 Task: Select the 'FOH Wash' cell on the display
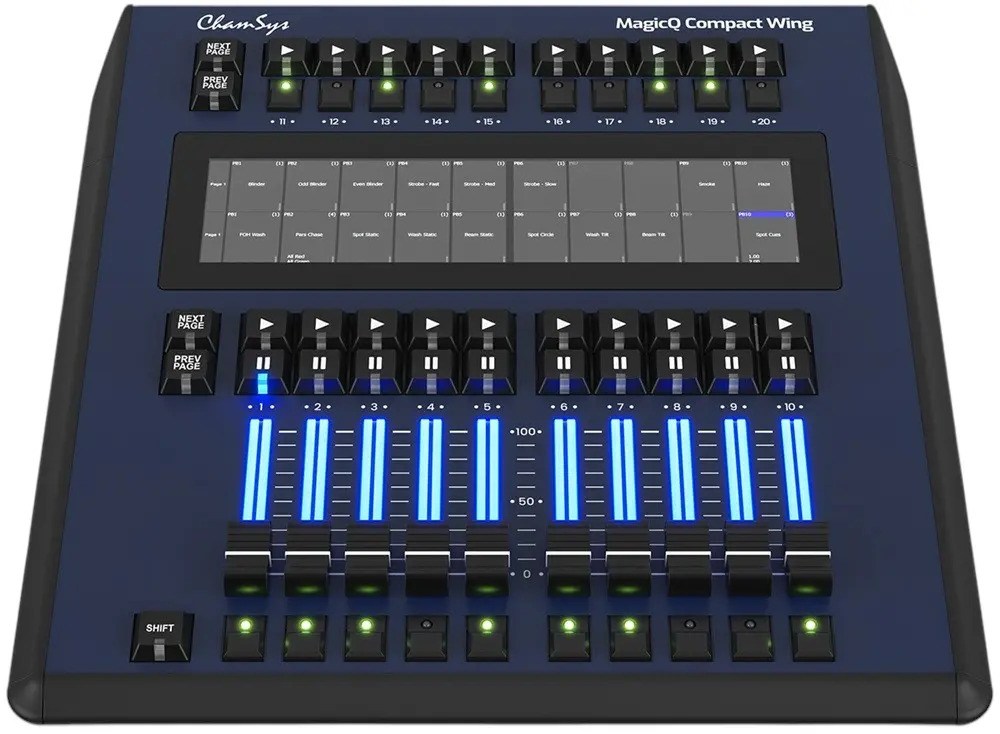(x=253, y=236)
